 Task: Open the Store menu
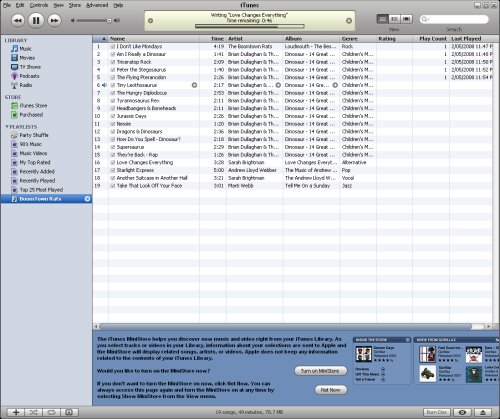[75, 5]
